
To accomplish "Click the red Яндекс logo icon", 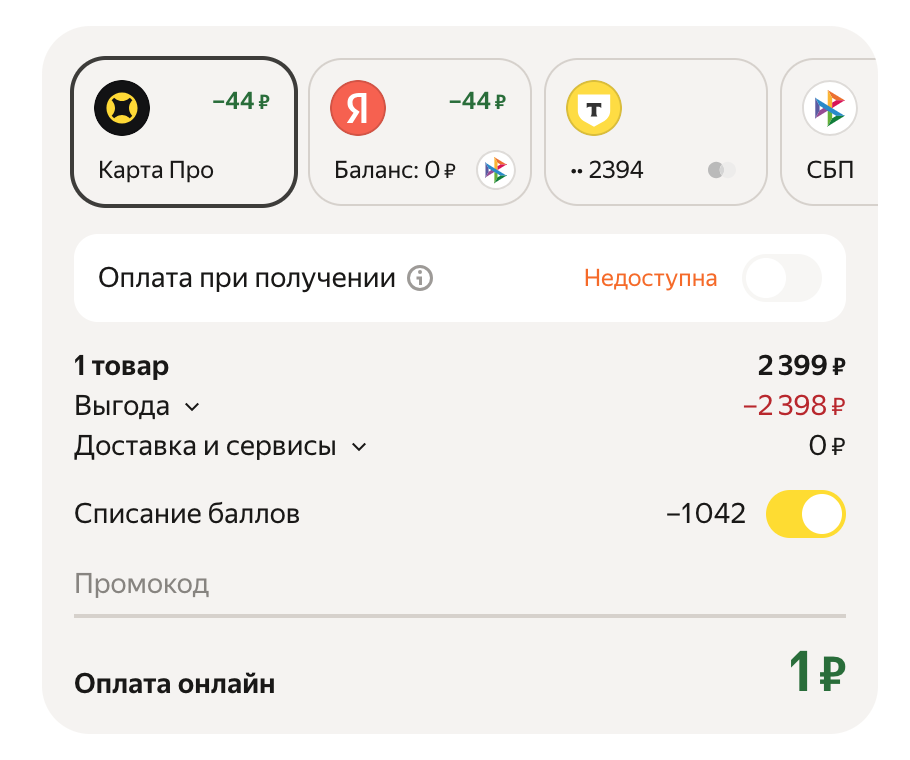I will [358, 107].
